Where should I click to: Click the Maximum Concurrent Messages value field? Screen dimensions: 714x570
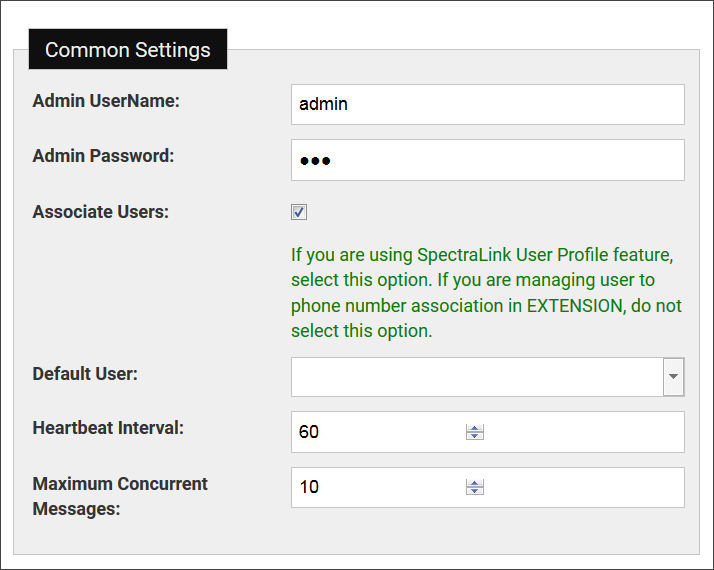coord(378,487)
